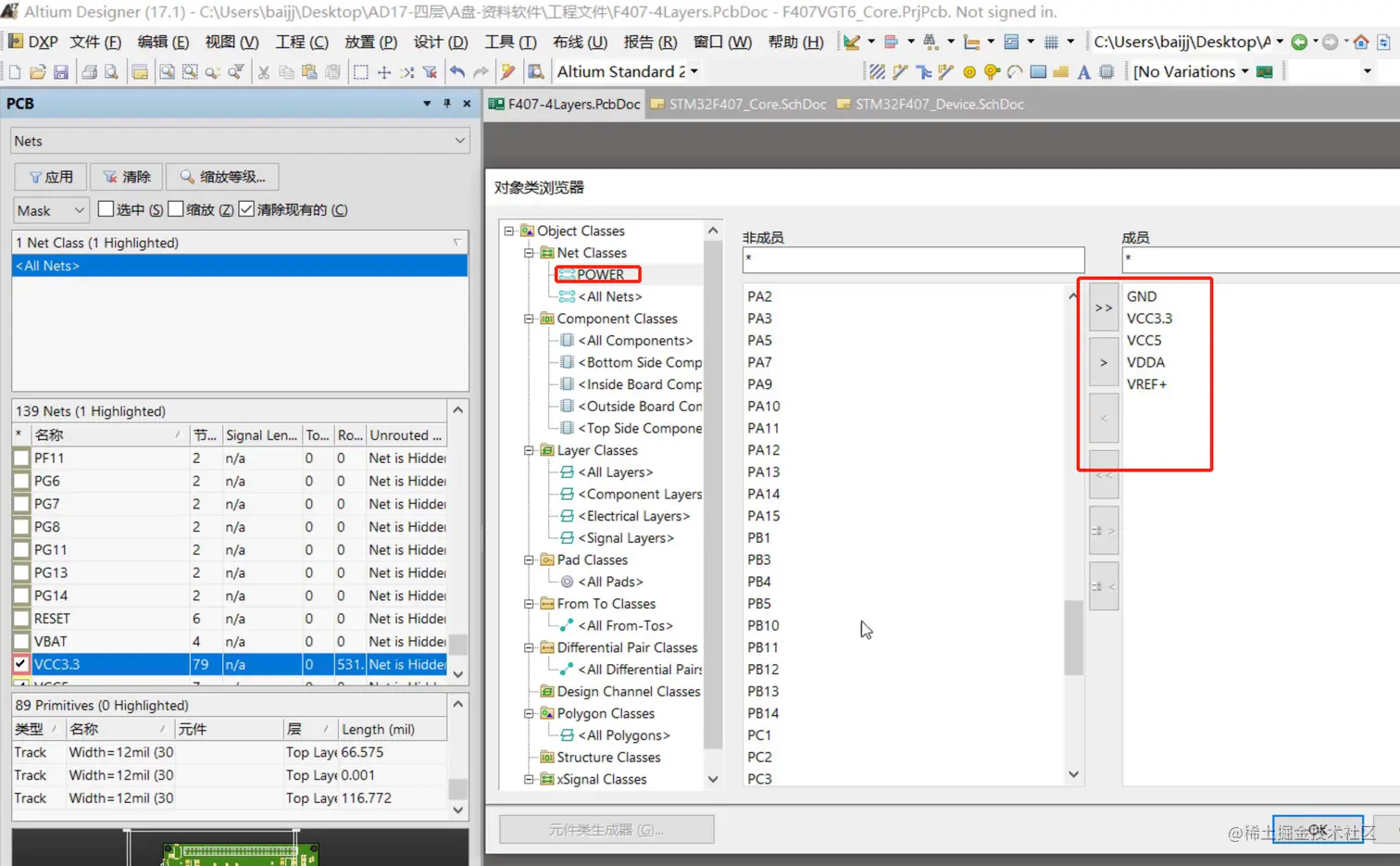
Task: Check the RESET net checkbox
Action: [21, 619]
